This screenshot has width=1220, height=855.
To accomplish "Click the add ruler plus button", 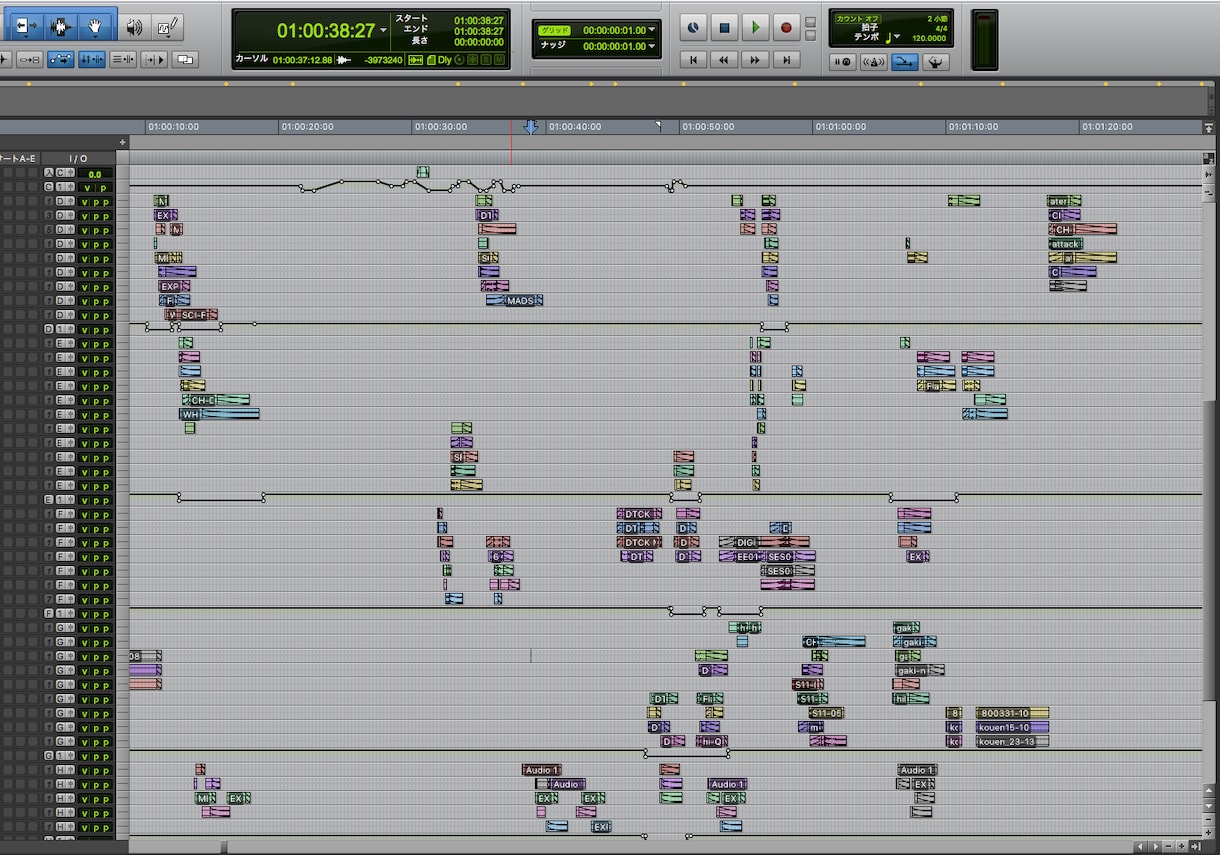I will 123,142.
